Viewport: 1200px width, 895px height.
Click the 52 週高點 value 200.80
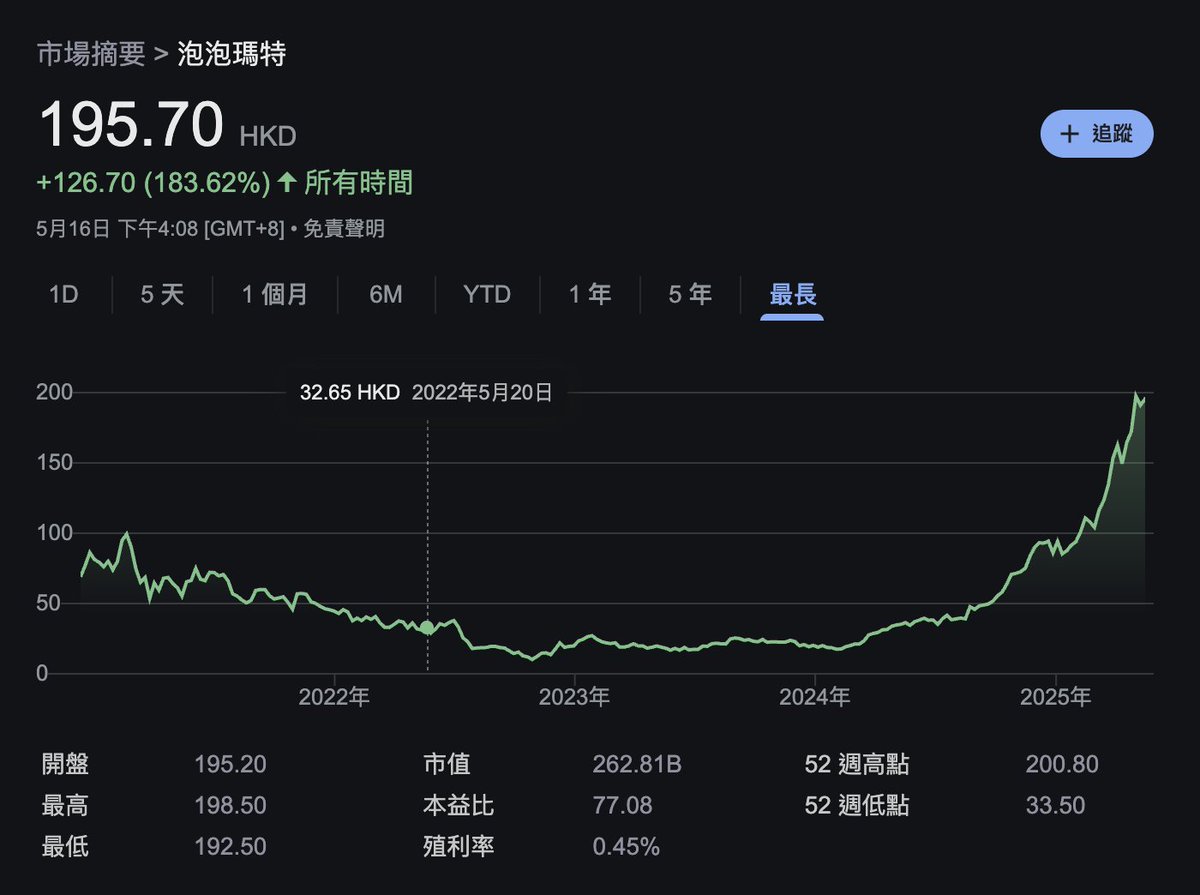[x=1062, y=765]
